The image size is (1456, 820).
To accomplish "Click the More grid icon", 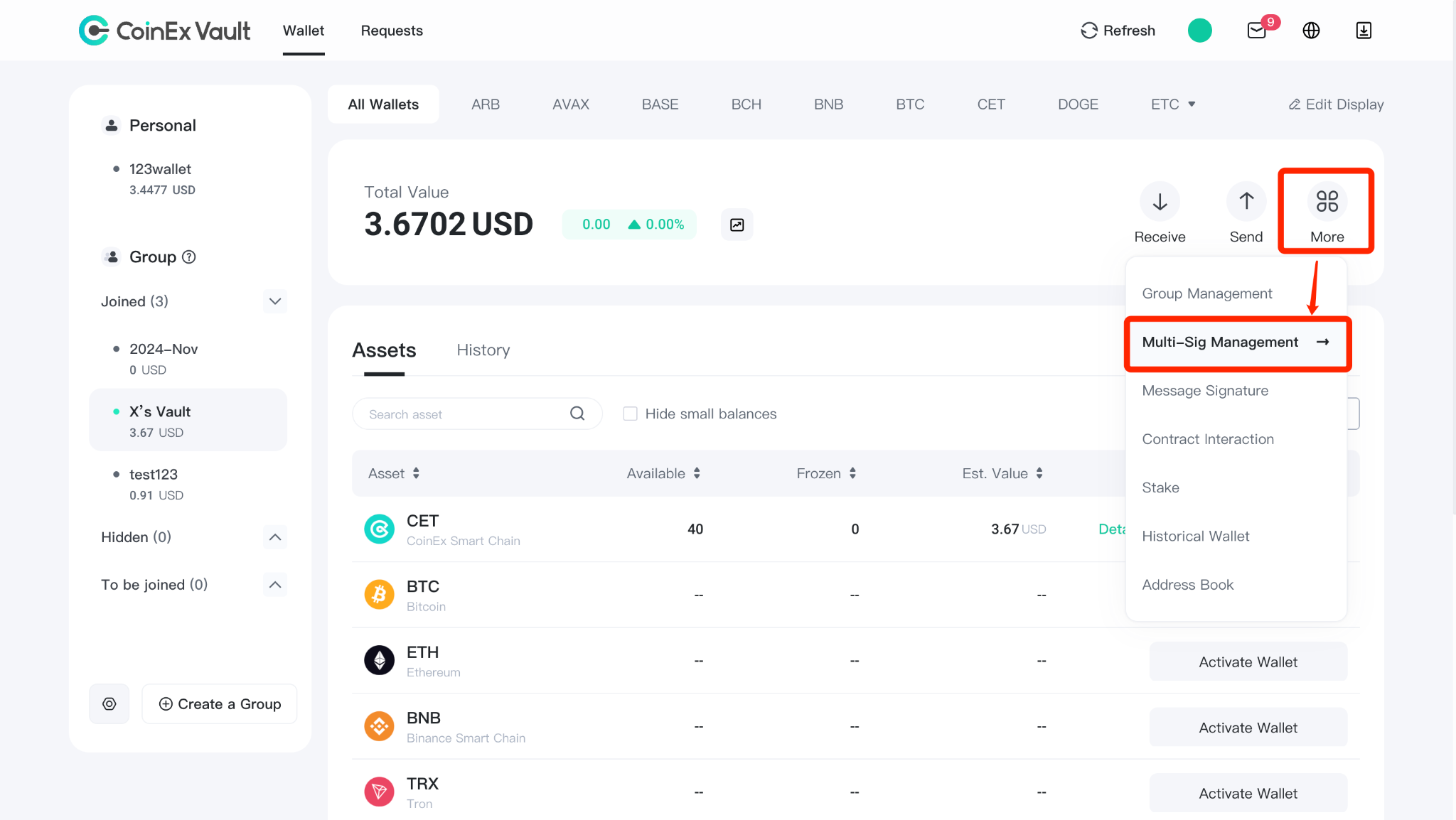I will 1327,202.
